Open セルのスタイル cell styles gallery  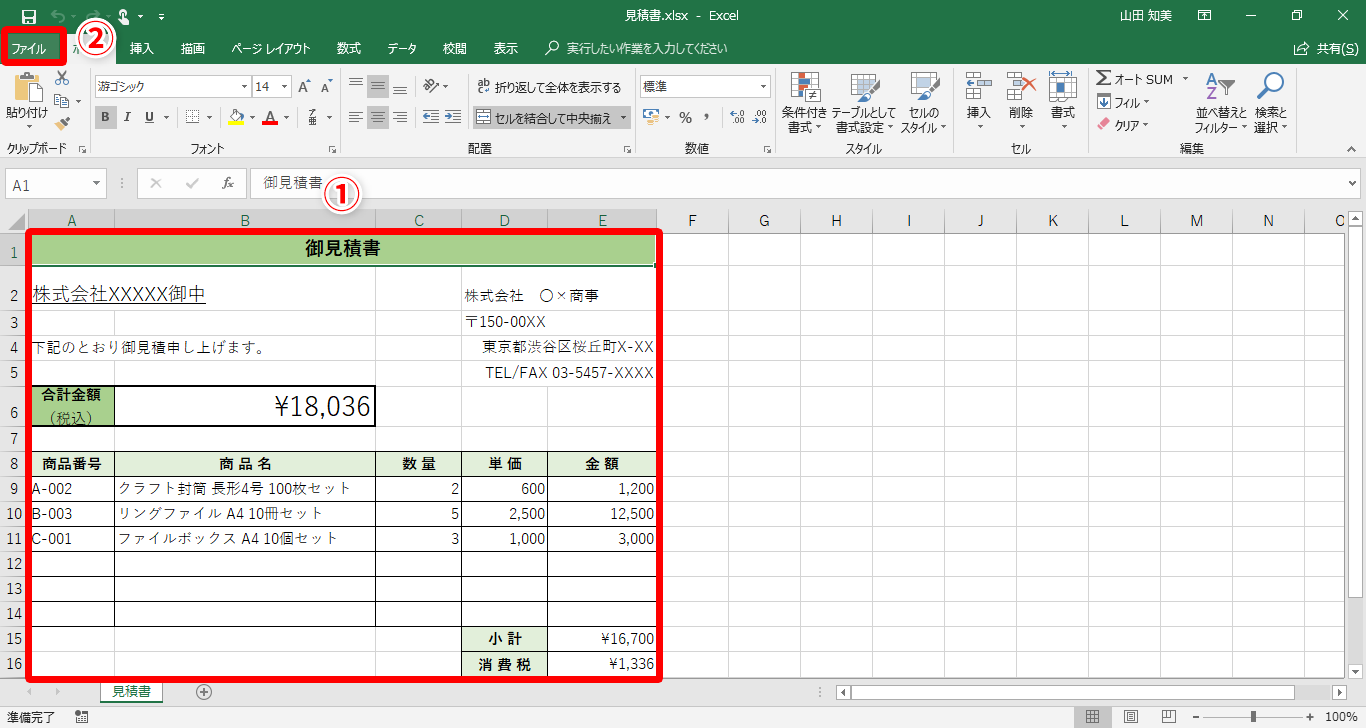tap(925, 103)
